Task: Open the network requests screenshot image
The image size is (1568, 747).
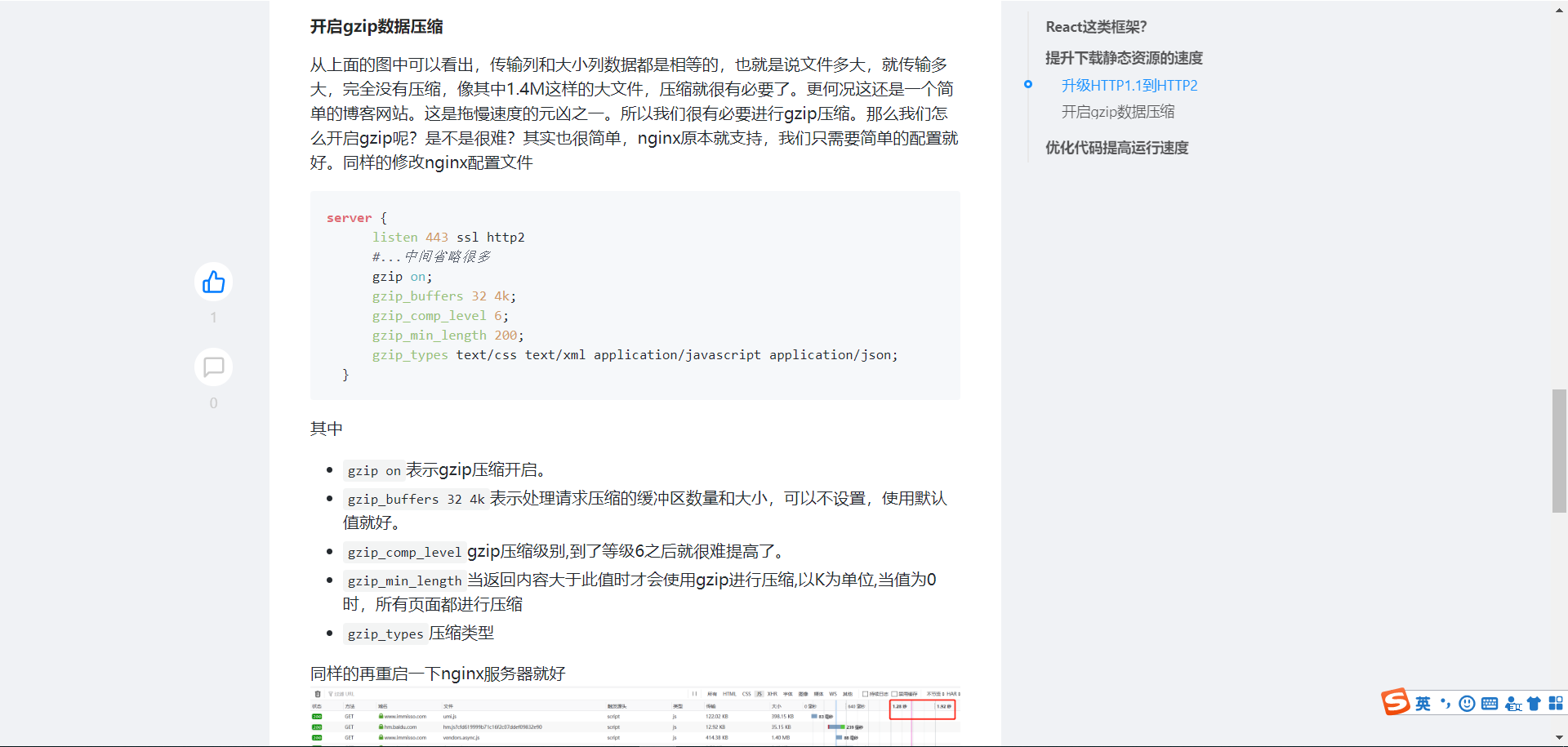Action: coord(635,717)
